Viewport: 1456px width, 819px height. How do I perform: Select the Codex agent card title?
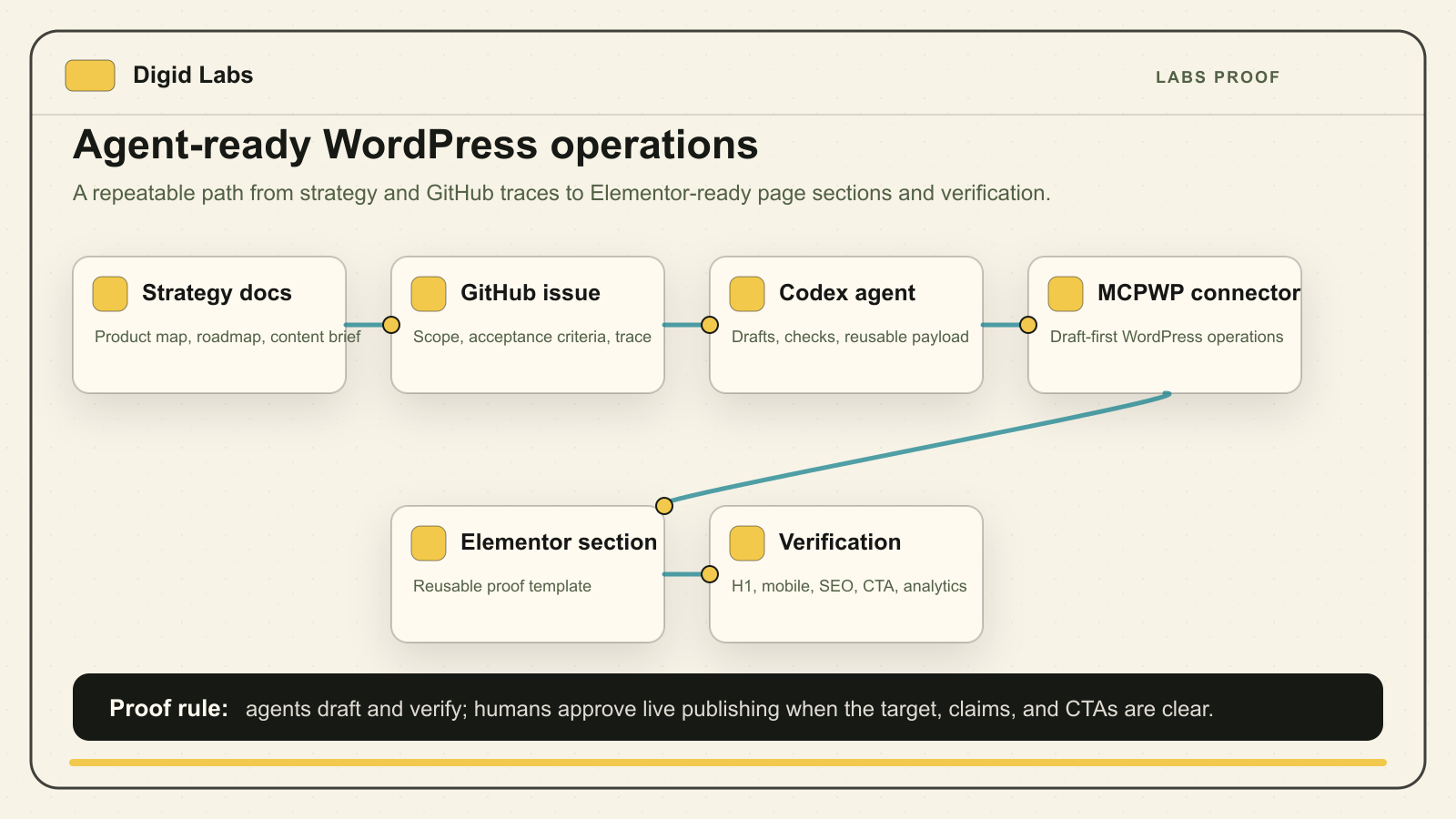pos(847,293)
